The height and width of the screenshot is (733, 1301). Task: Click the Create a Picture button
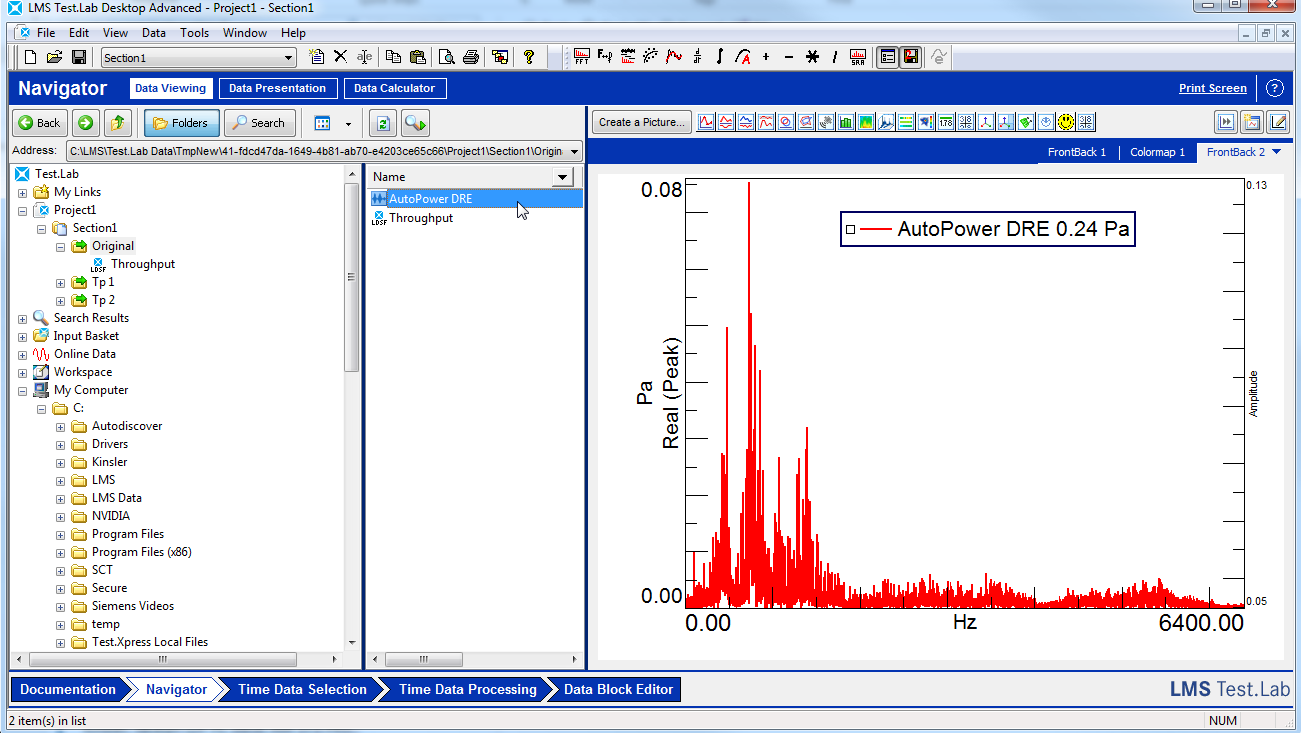pos(641,122)
